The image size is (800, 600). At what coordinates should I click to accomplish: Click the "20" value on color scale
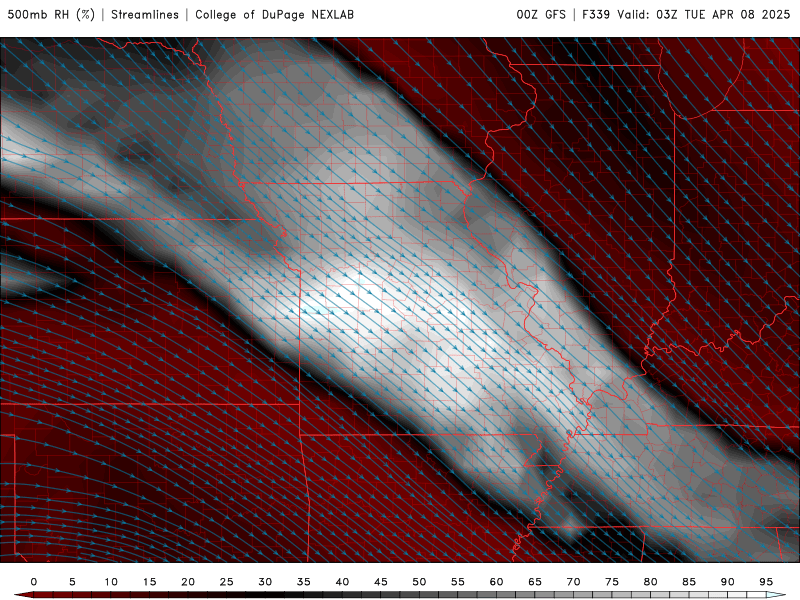point(188,582)
